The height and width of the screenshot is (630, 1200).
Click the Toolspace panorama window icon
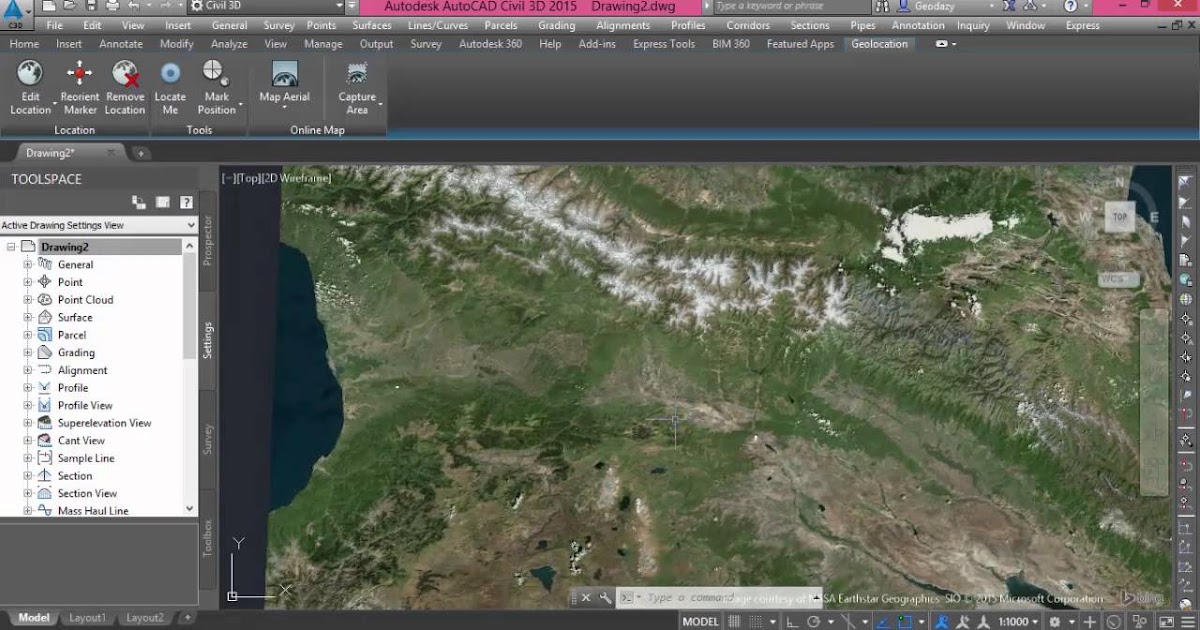(x=162, y=202)
